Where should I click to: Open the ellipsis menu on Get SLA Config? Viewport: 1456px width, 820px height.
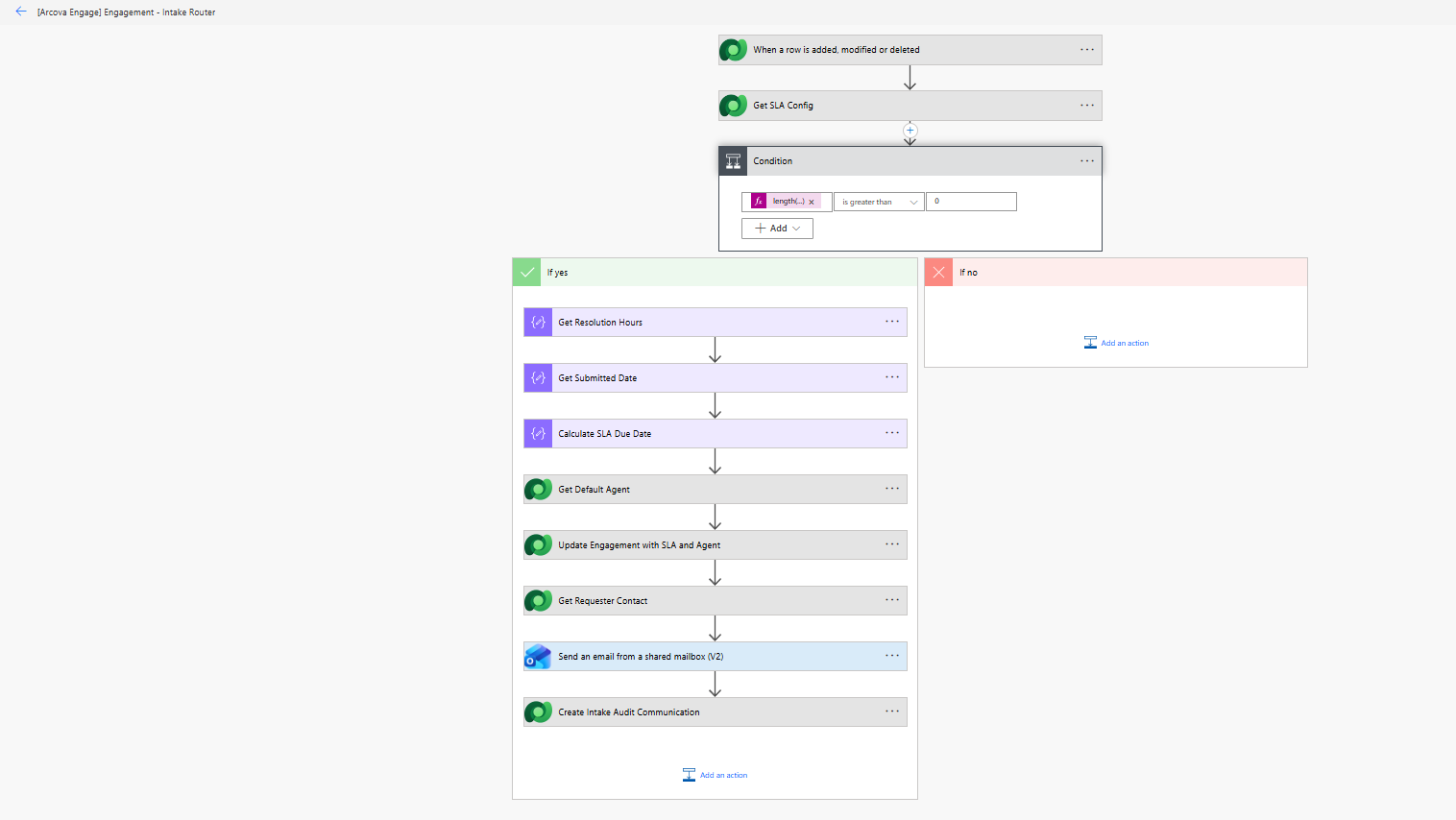1087,106
